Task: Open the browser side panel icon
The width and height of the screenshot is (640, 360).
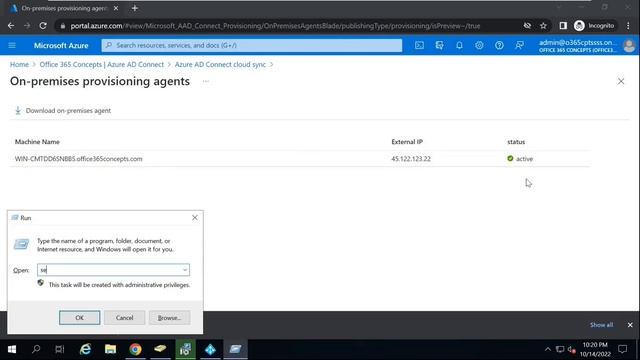Action: (x=563, y=26)
